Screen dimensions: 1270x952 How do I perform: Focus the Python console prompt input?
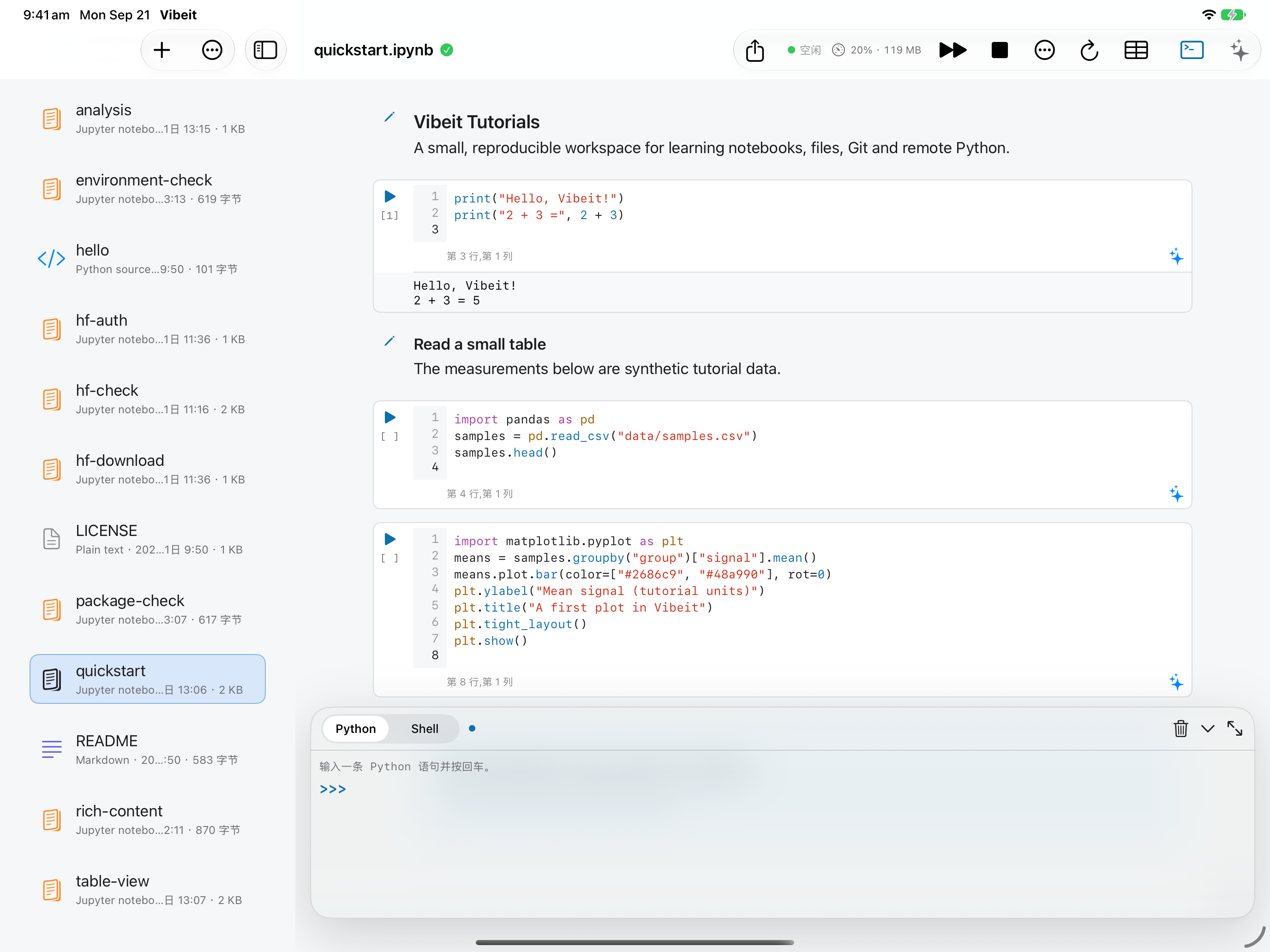click(x=782, y=790)
